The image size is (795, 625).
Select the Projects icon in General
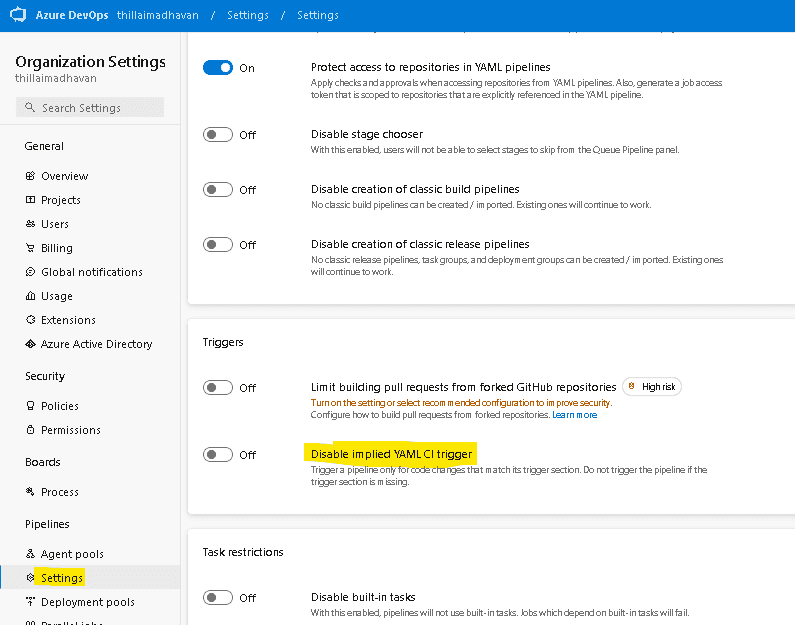pyautogui.click(x=30, y=200)
